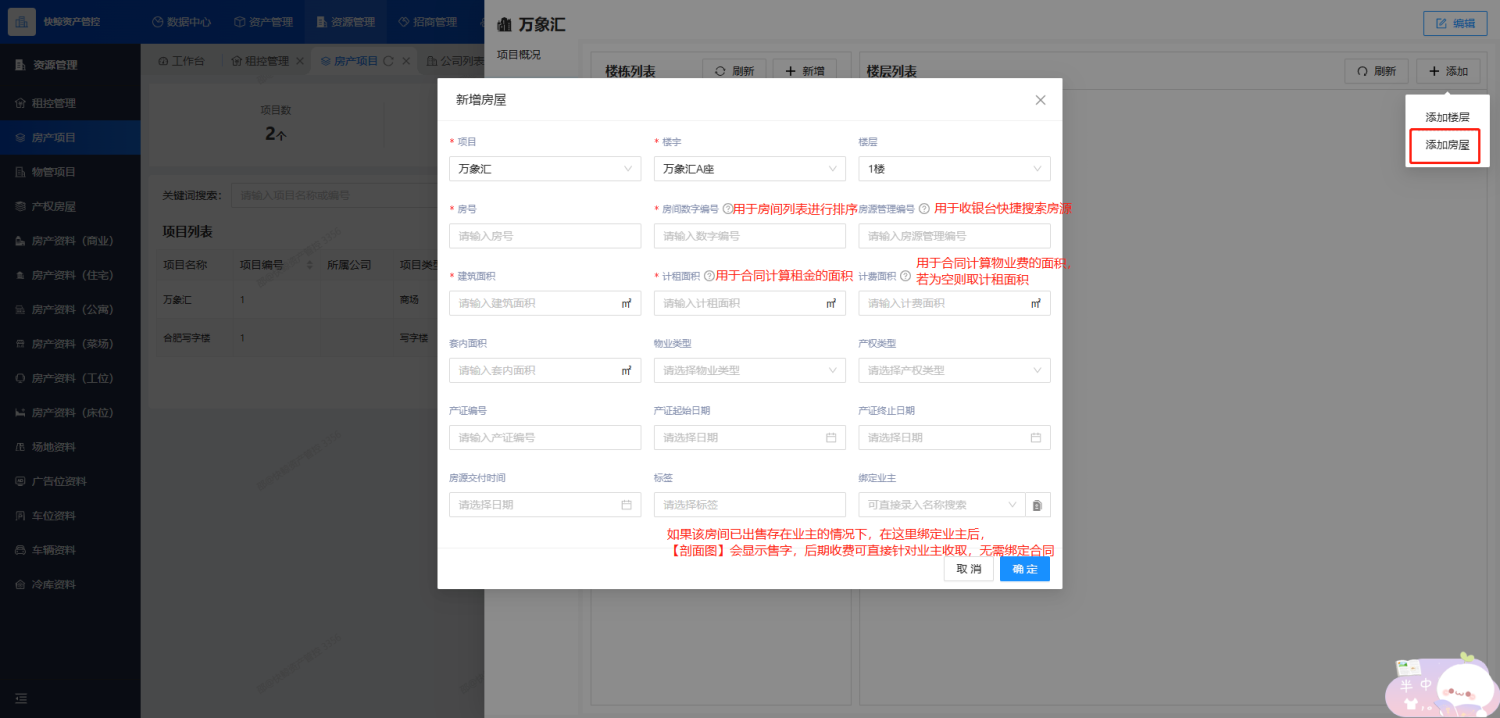Open the 产权类型 dropdown

pos(954,370)
